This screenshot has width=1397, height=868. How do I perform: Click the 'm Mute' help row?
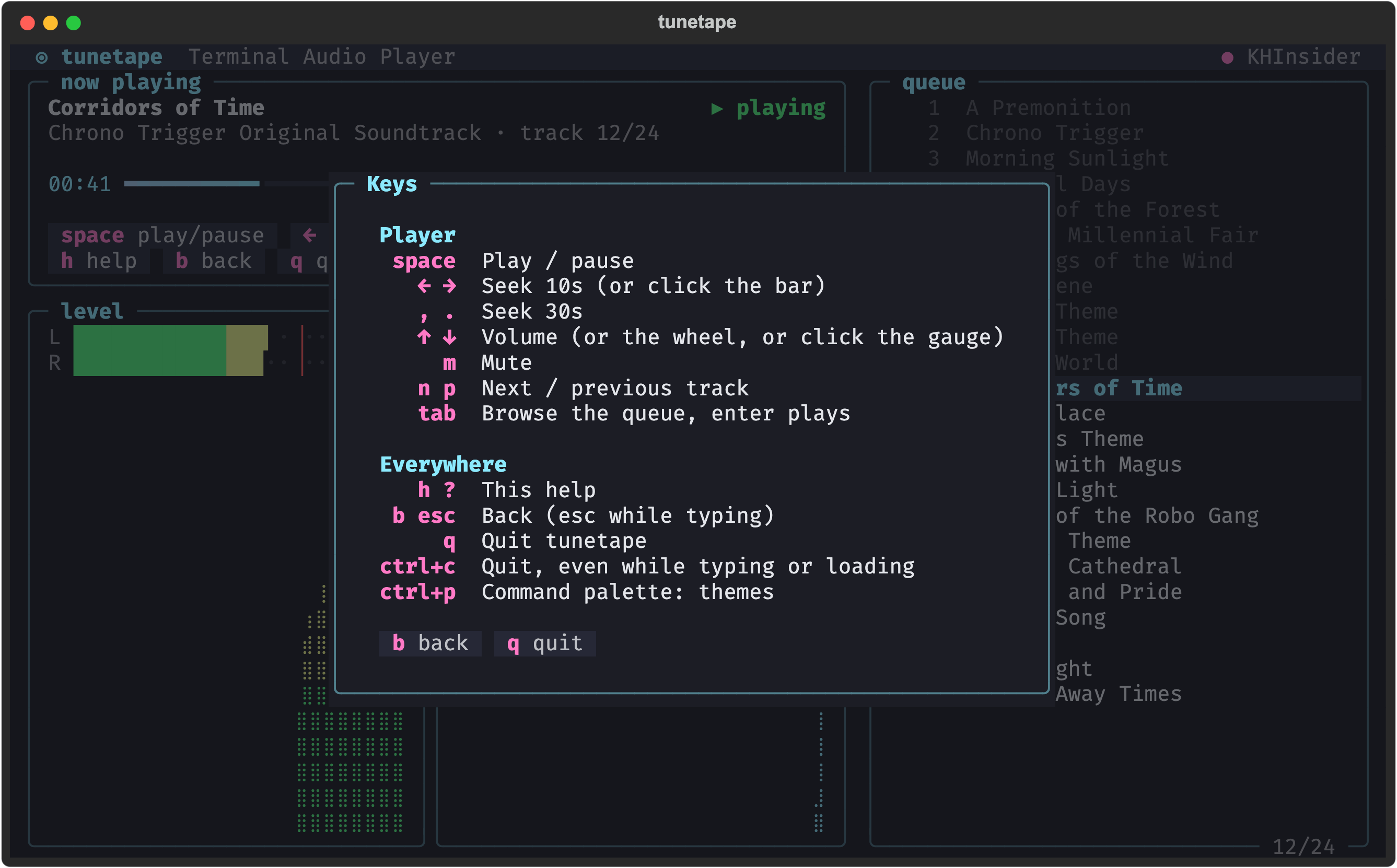pos(487,363)
